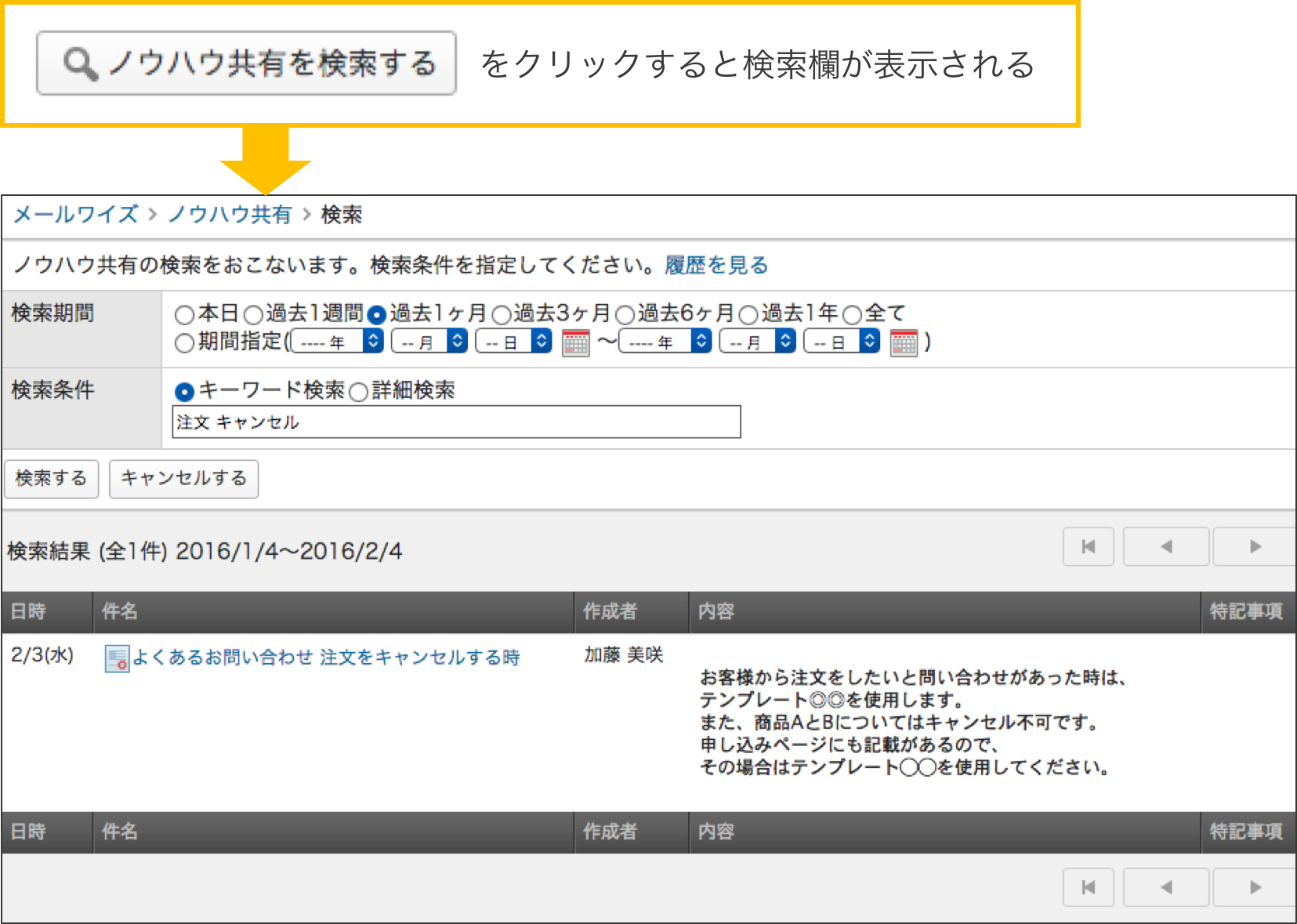Click the キャンセルする button
The image size is (1297, 924).
(184, 478)
